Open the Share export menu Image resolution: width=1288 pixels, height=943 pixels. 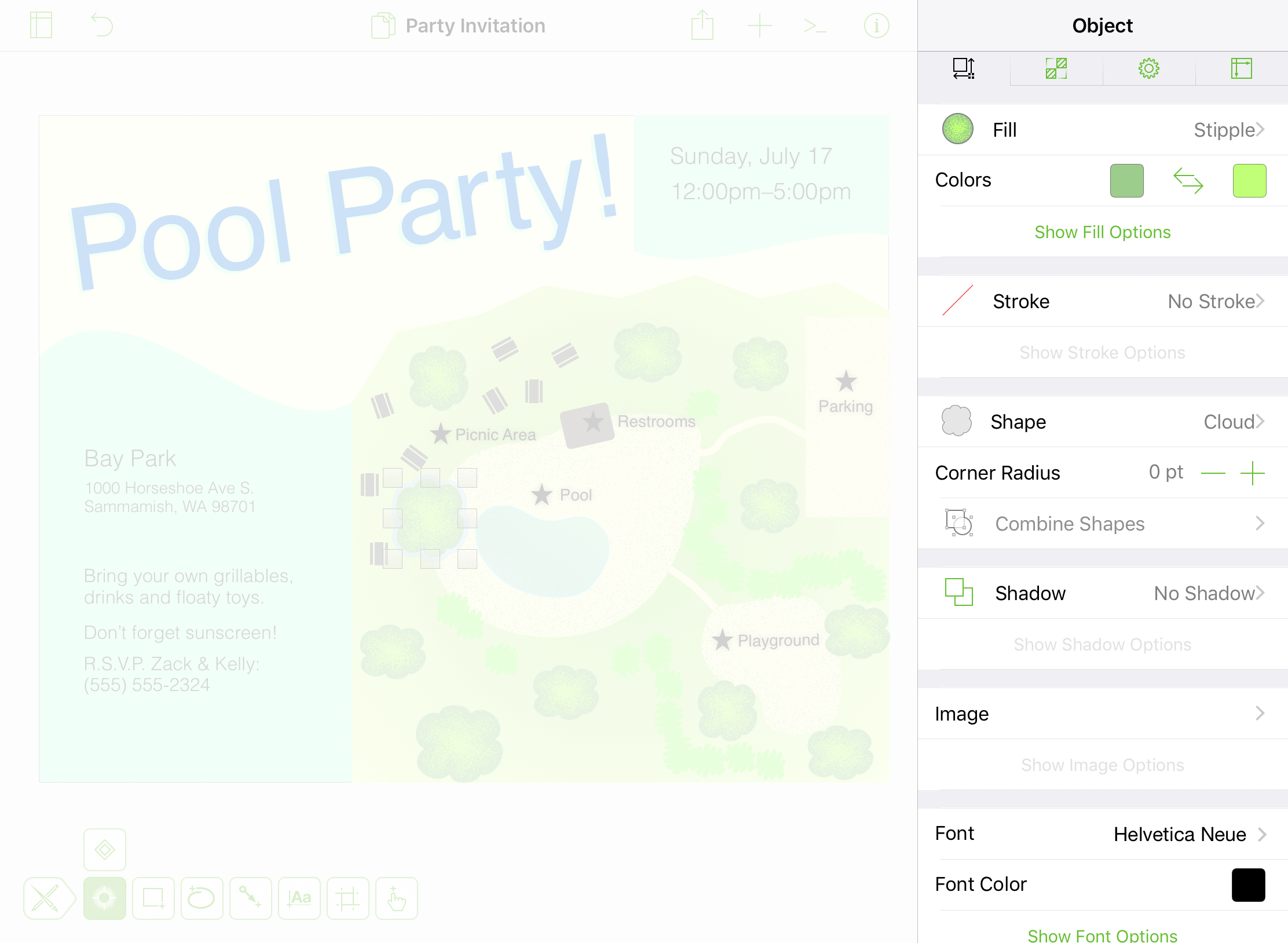(x=702, y=25)
